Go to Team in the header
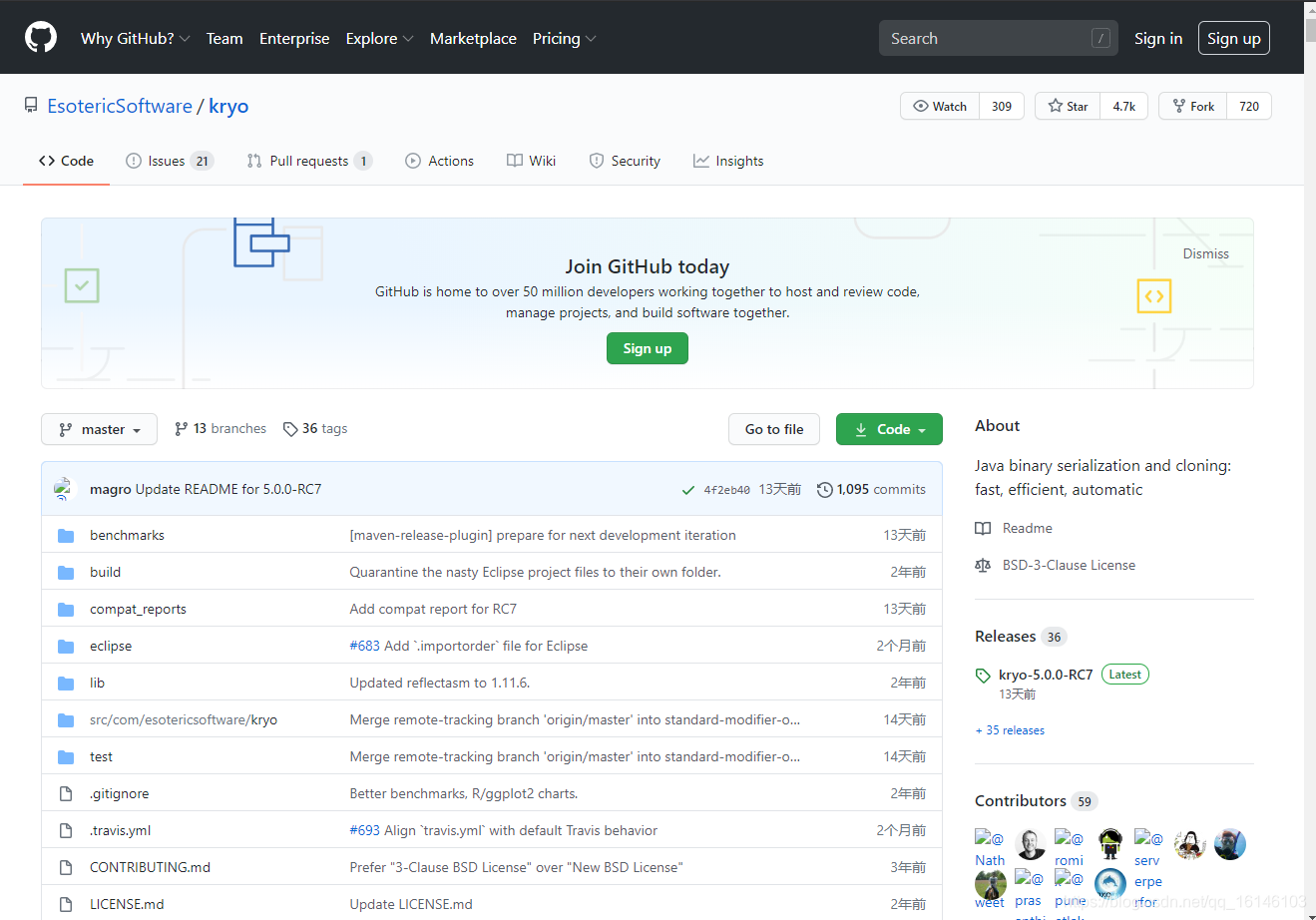1316x920 pixels. click(224, 38)
